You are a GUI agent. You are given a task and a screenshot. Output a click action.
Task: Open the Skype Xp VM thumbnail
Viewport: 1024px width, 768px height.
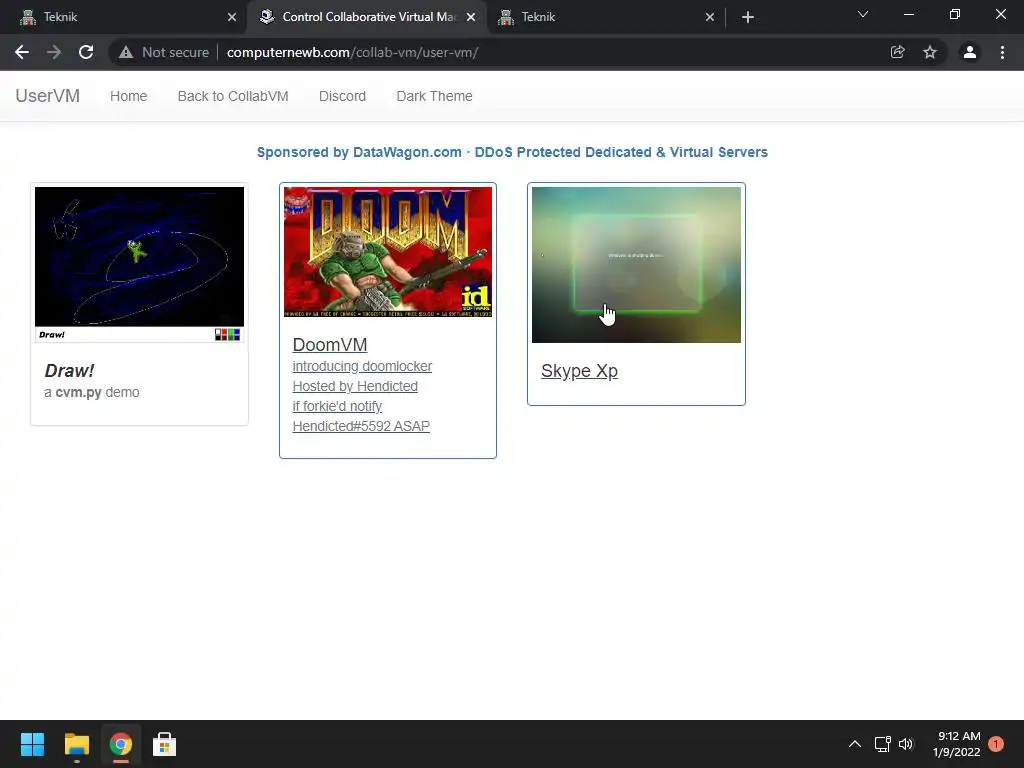636,264
